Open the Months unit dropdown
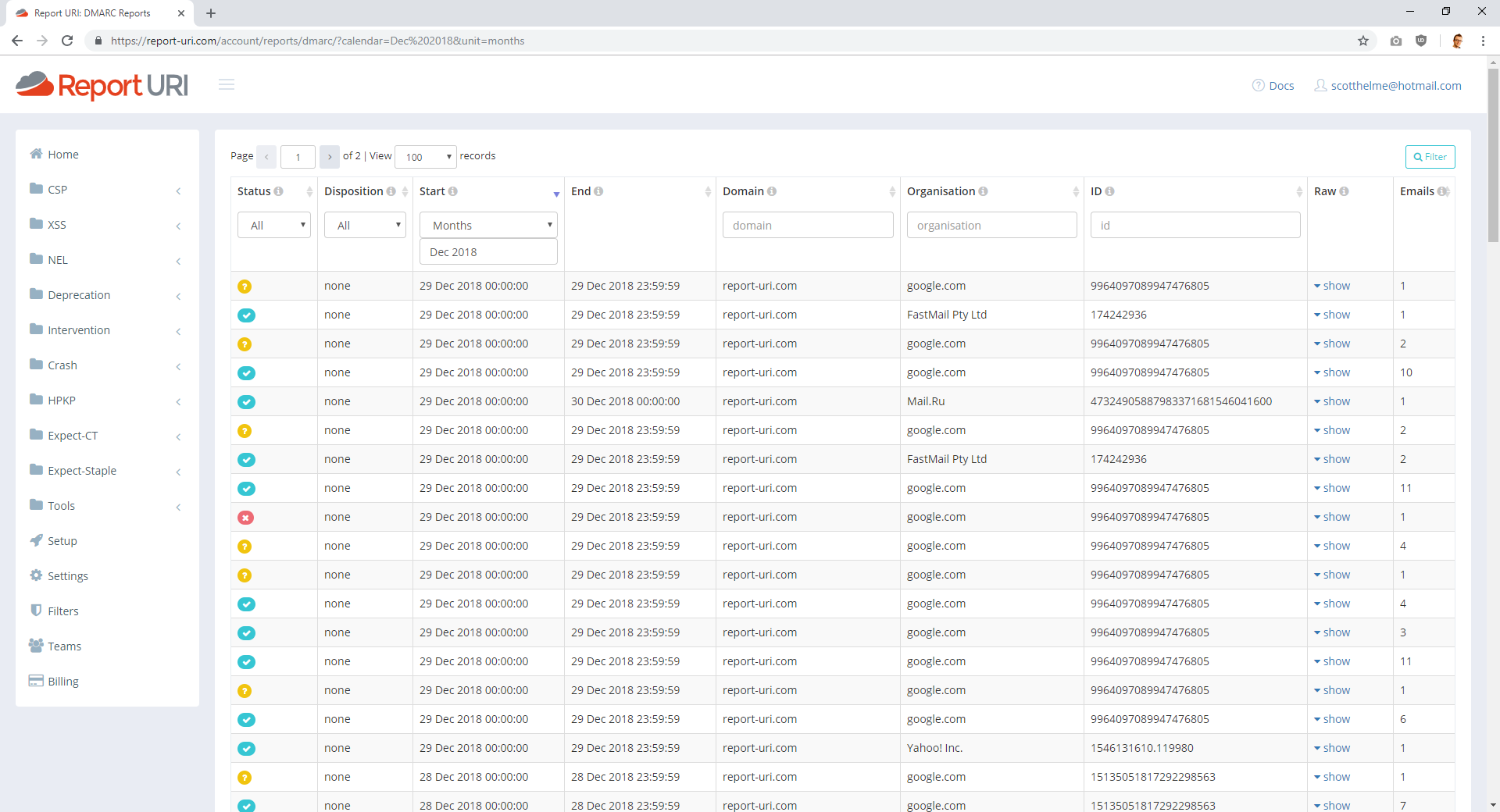 [488, 226]
